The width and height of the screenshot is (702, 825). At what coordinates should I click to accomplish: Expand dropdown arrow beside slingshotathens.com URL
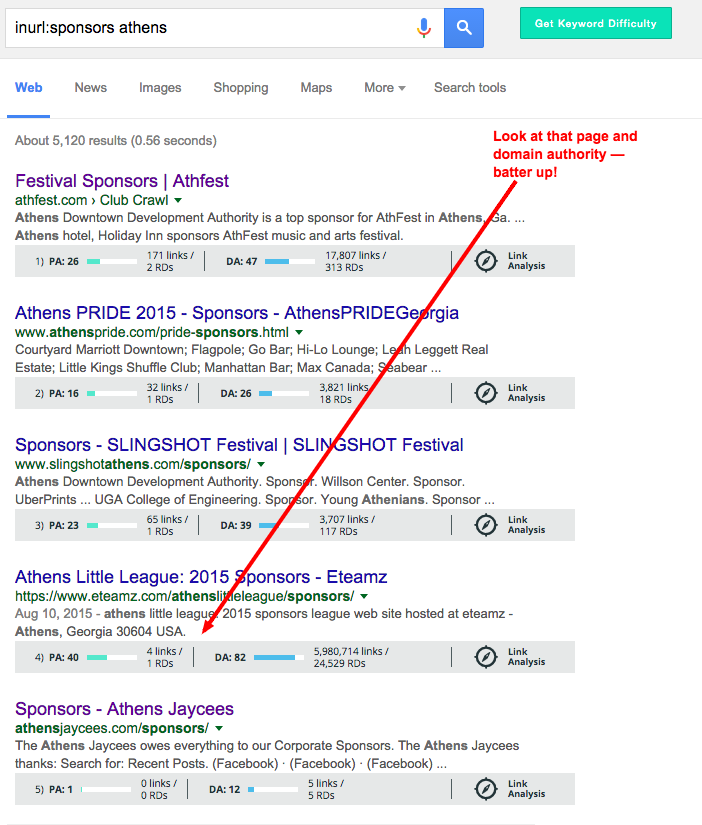pyautogui.click(x=261, y=465)
